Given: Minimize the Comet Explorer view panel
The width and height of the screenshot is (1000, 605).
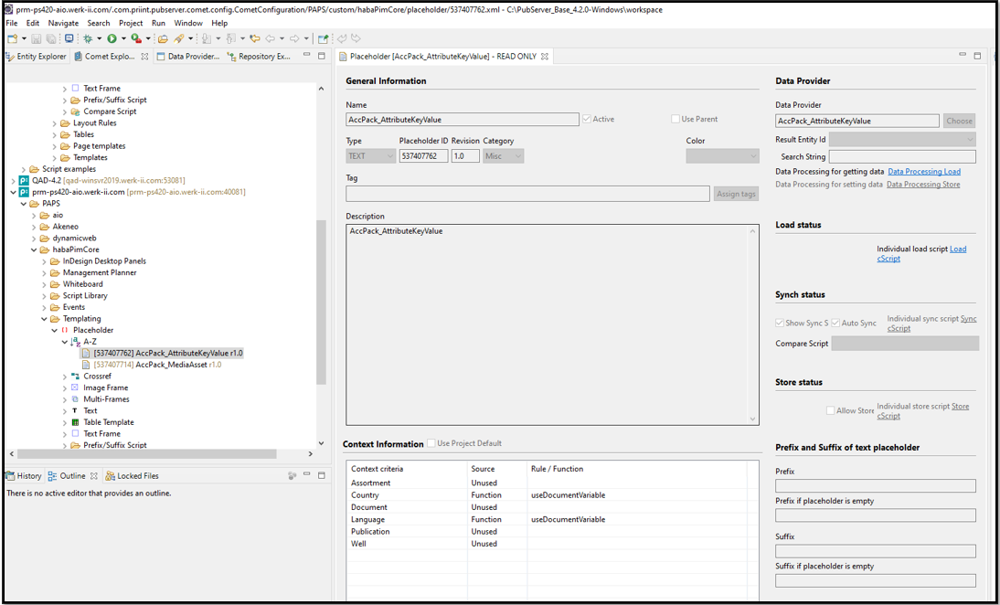Looking at the screenshot, I should tap(307, 56).
